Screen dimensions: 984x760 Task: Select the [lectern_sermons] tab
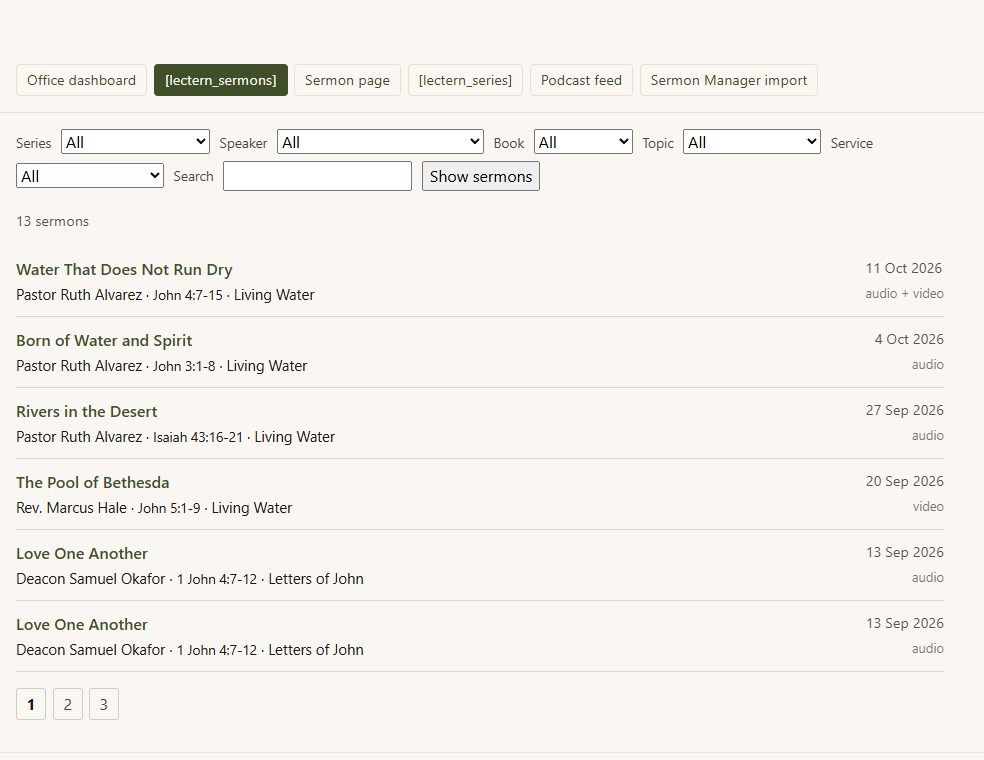pos(221,80)
